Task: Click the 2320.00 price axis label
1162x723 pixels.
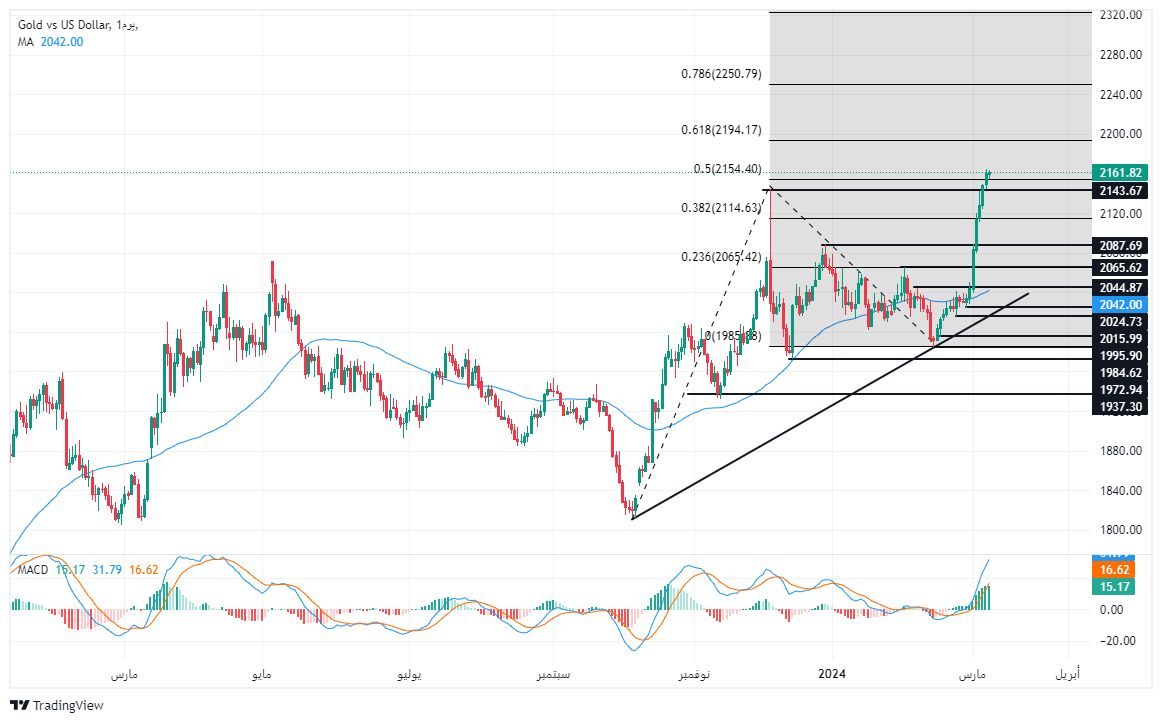Action: coord(1120,15)
